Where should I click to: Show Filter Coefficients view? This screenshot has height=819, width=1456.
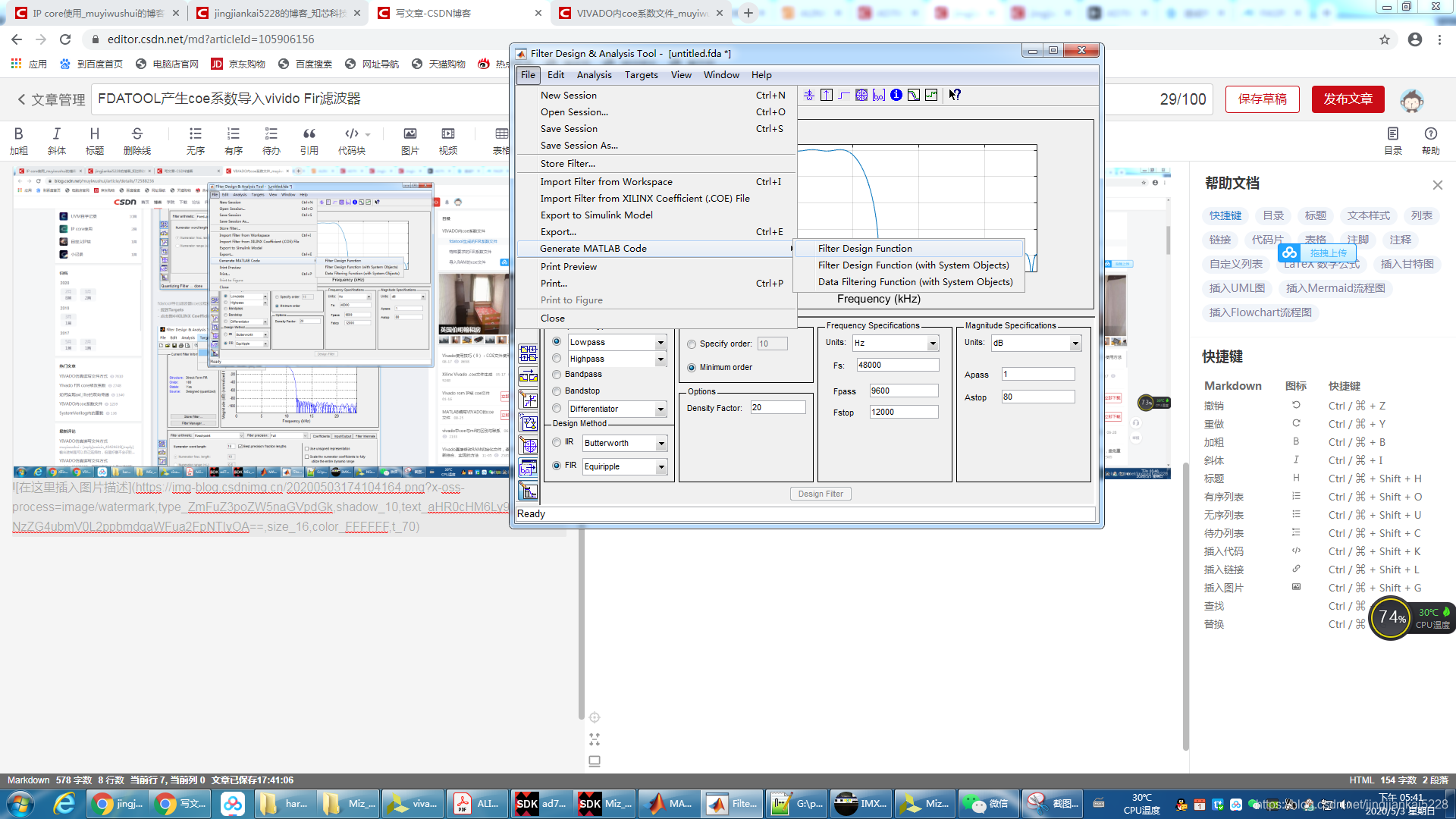point(878,95)
